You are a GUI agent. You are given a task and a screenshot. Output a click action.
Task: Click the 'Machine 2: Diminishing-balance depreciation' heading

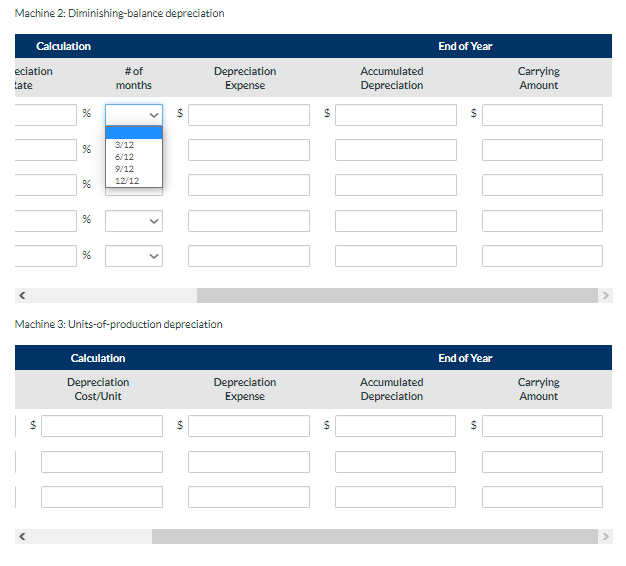coord(119,13)
